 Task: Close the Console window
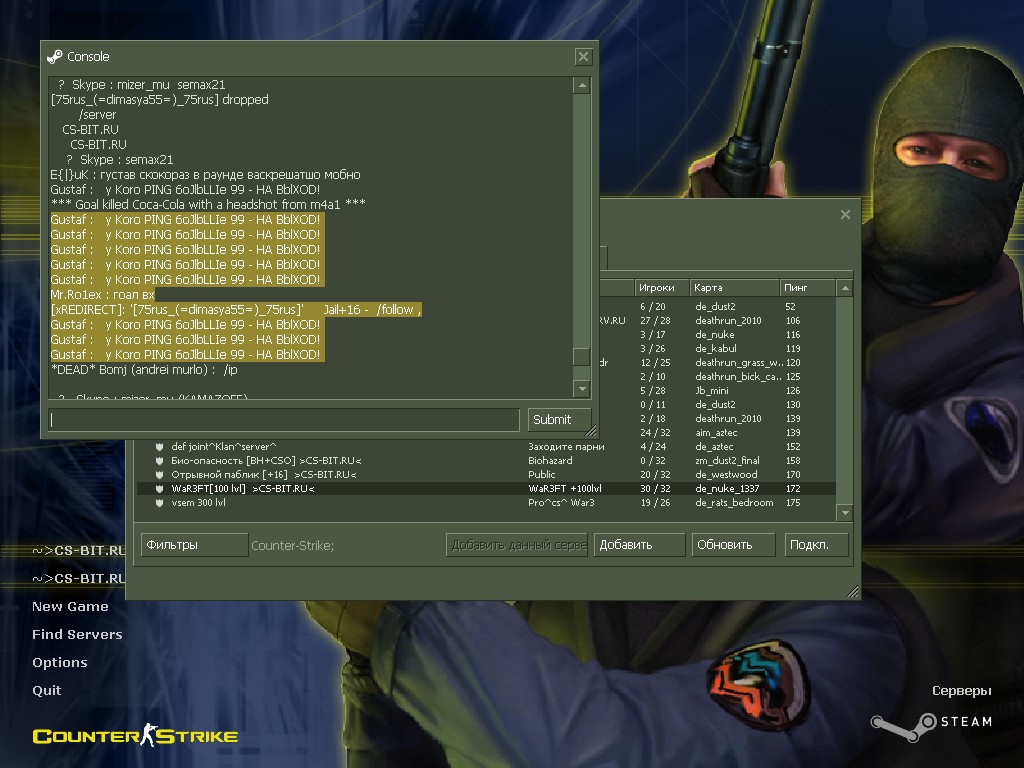pos(583,57)
